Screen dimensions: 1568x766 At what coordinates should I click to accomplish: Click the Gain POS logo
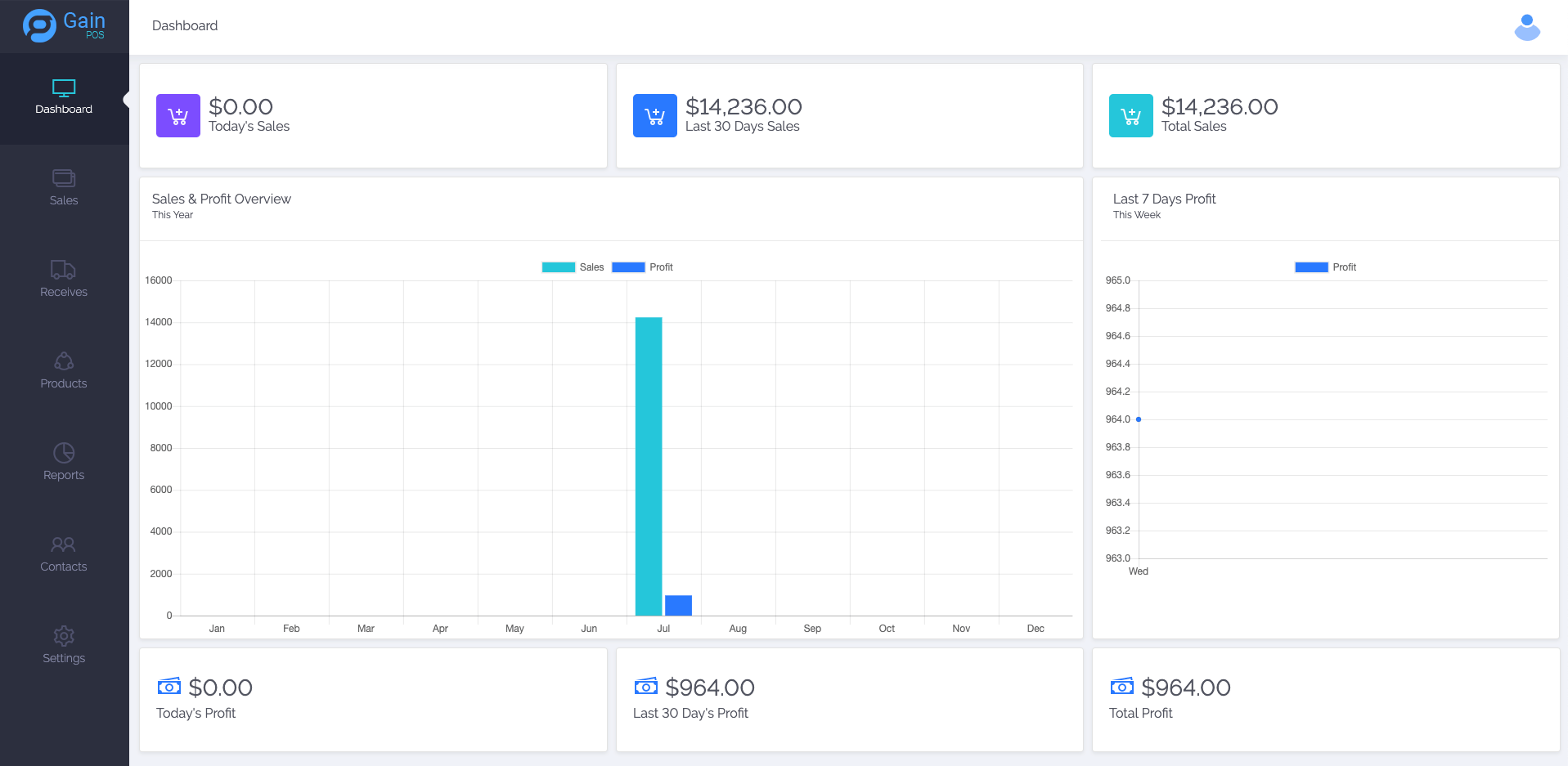[x=64, y=25]
